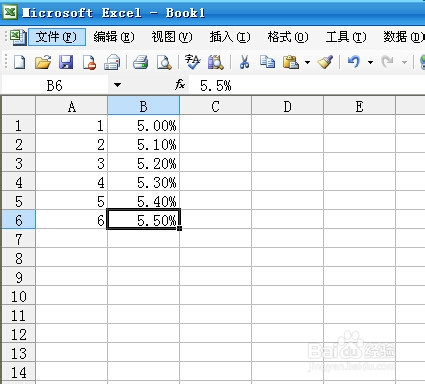The image size is (425, 384).
Task: Click the Excel workbook icon left of File menu
Action: pyautogui.click(x=18, y=37)
